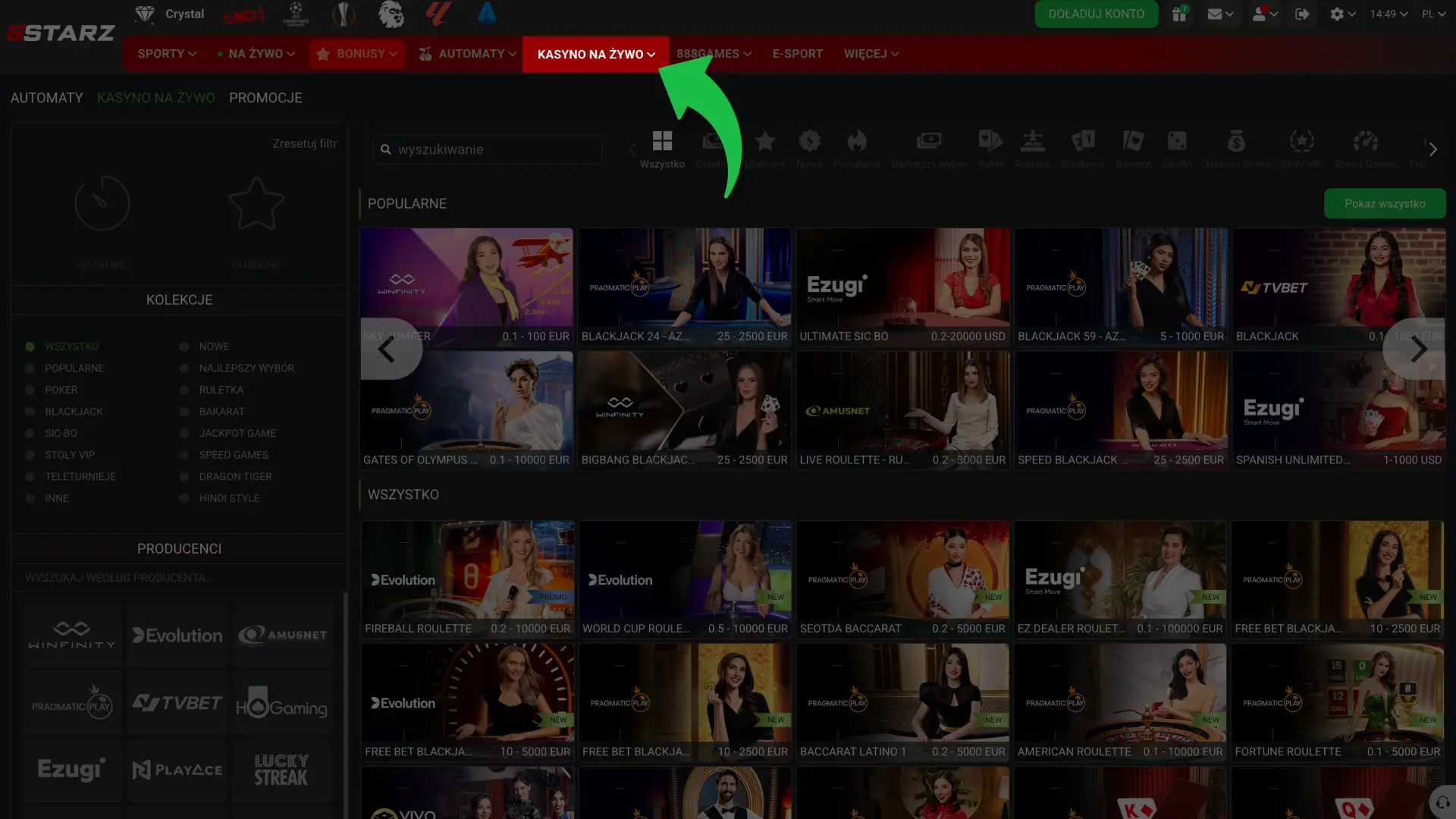
Task: Expand the Na żywo dropdown menu
Action: point(256,54)
